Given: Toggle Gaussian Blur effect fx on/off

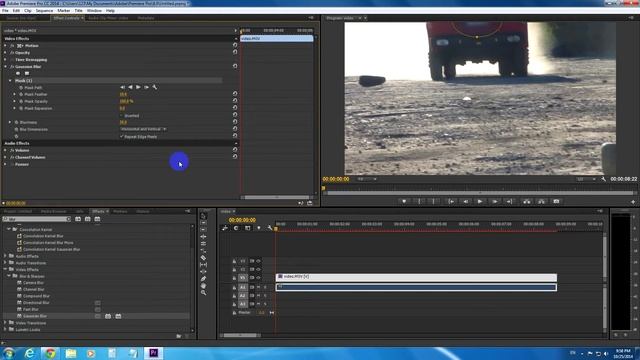Looking at the screenshot, I should [12, 66].
